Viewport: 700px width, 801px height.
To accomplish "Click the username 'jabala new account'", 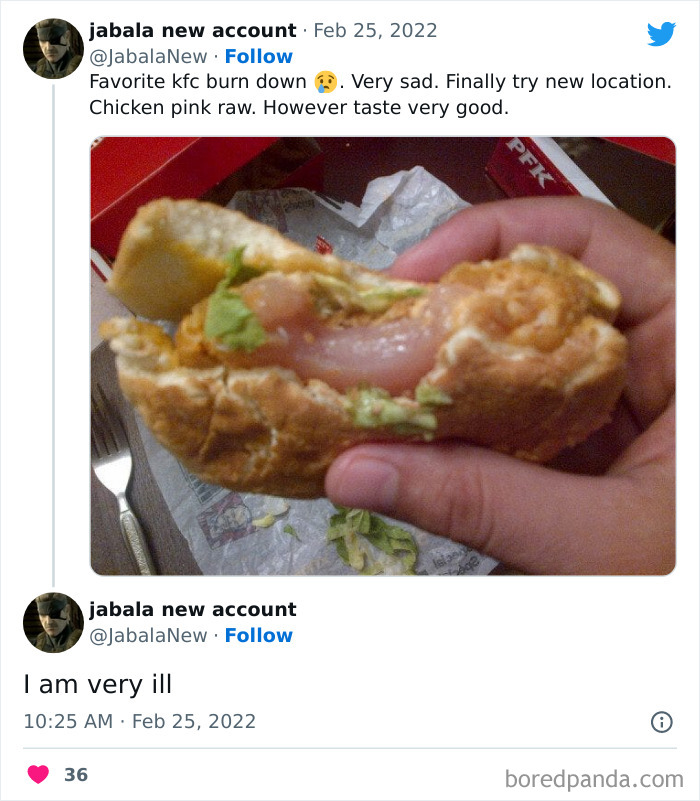I will pyautogui.click(x=192, y=30).
